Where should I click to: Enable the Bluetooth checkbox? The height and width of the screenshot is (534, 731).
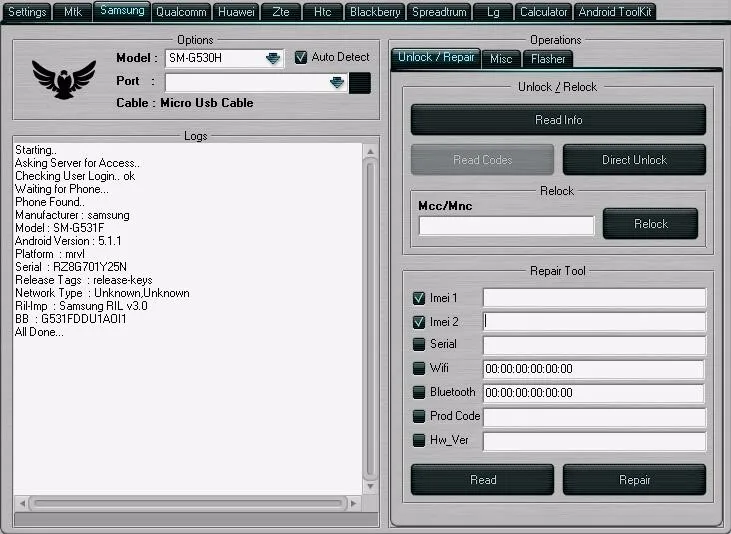pyautogui.click(x=419, y=392)
